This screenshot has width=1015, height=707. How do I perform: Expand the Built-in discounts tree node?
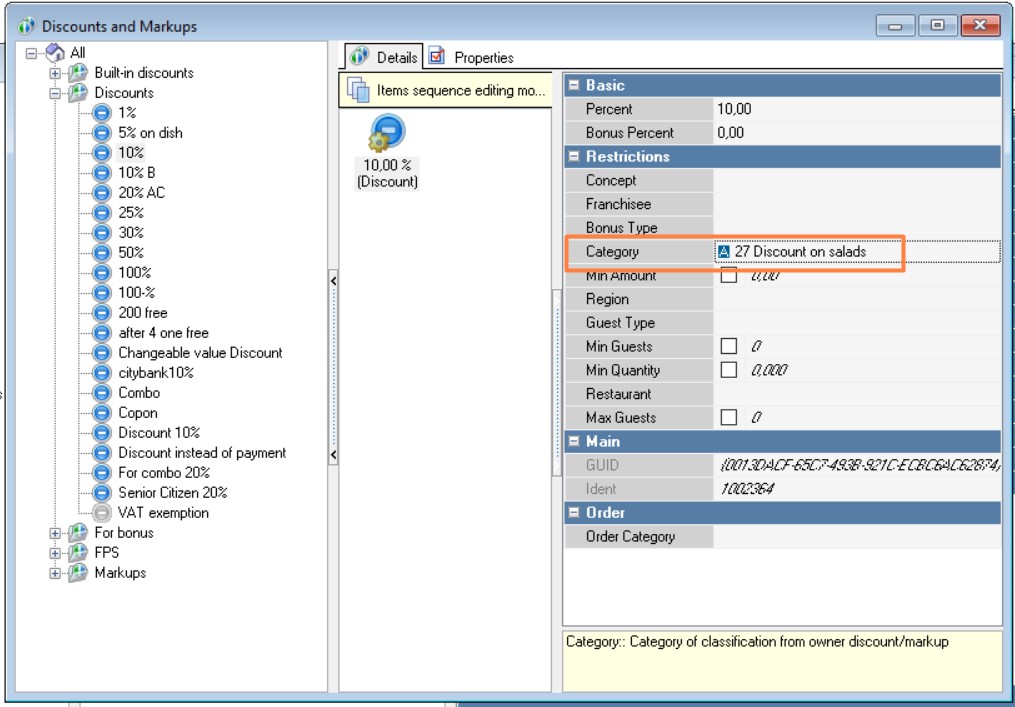click(55, 73)
